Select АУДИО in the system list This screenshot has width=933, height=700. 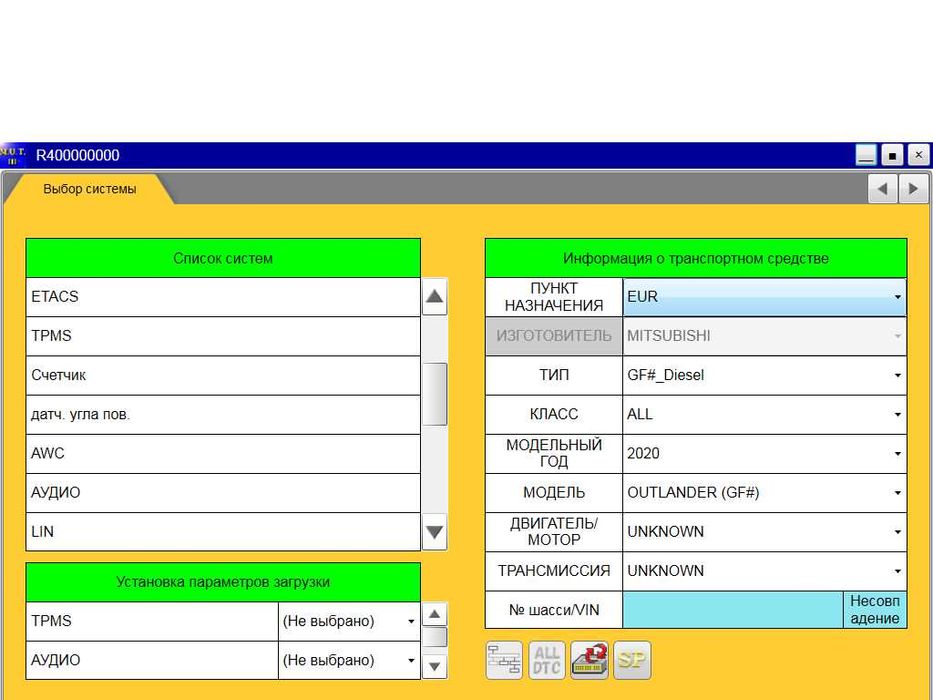[x=223, y=493]
